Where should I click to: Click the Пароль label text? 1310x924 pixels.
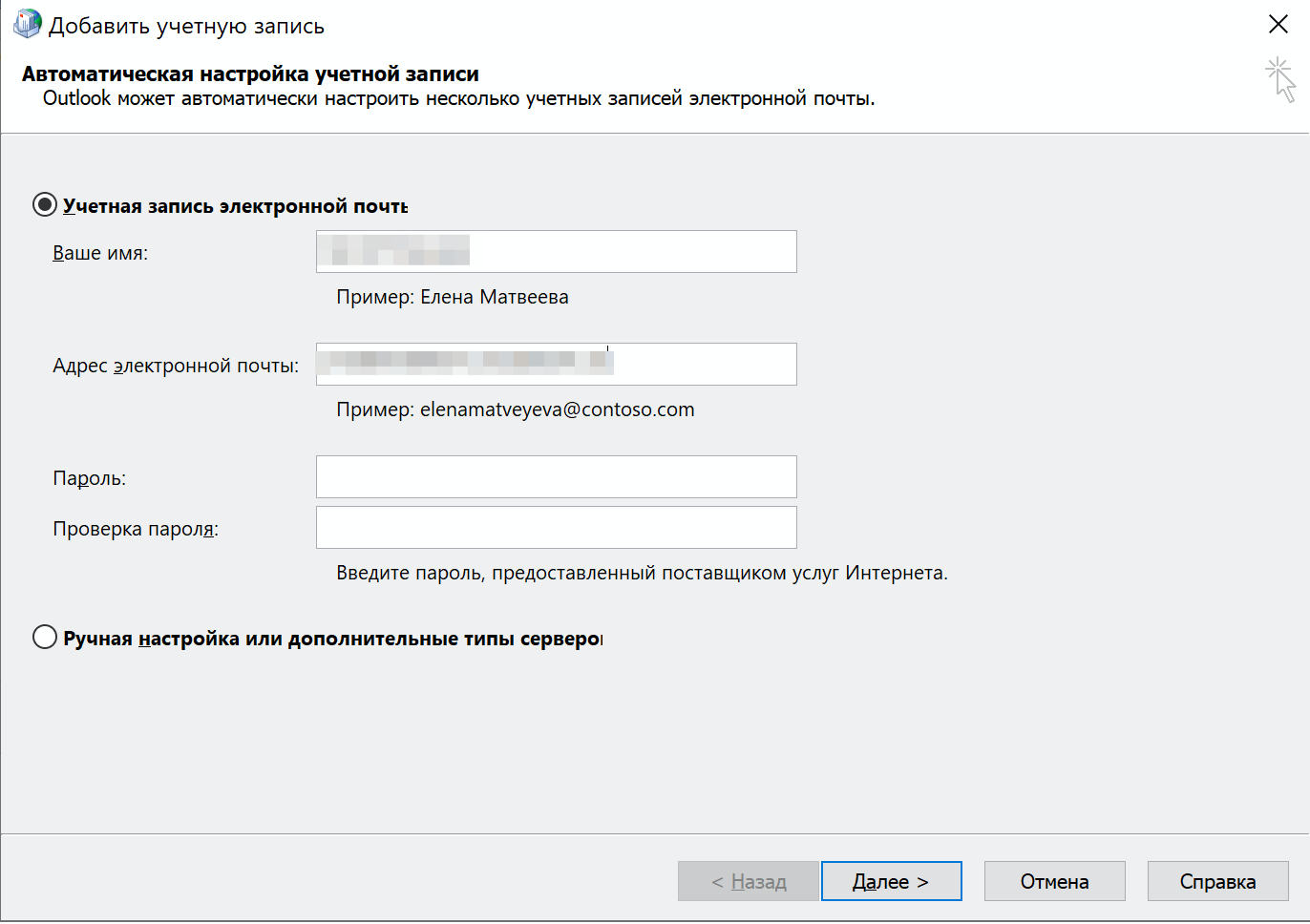click(x=89, y=478)
